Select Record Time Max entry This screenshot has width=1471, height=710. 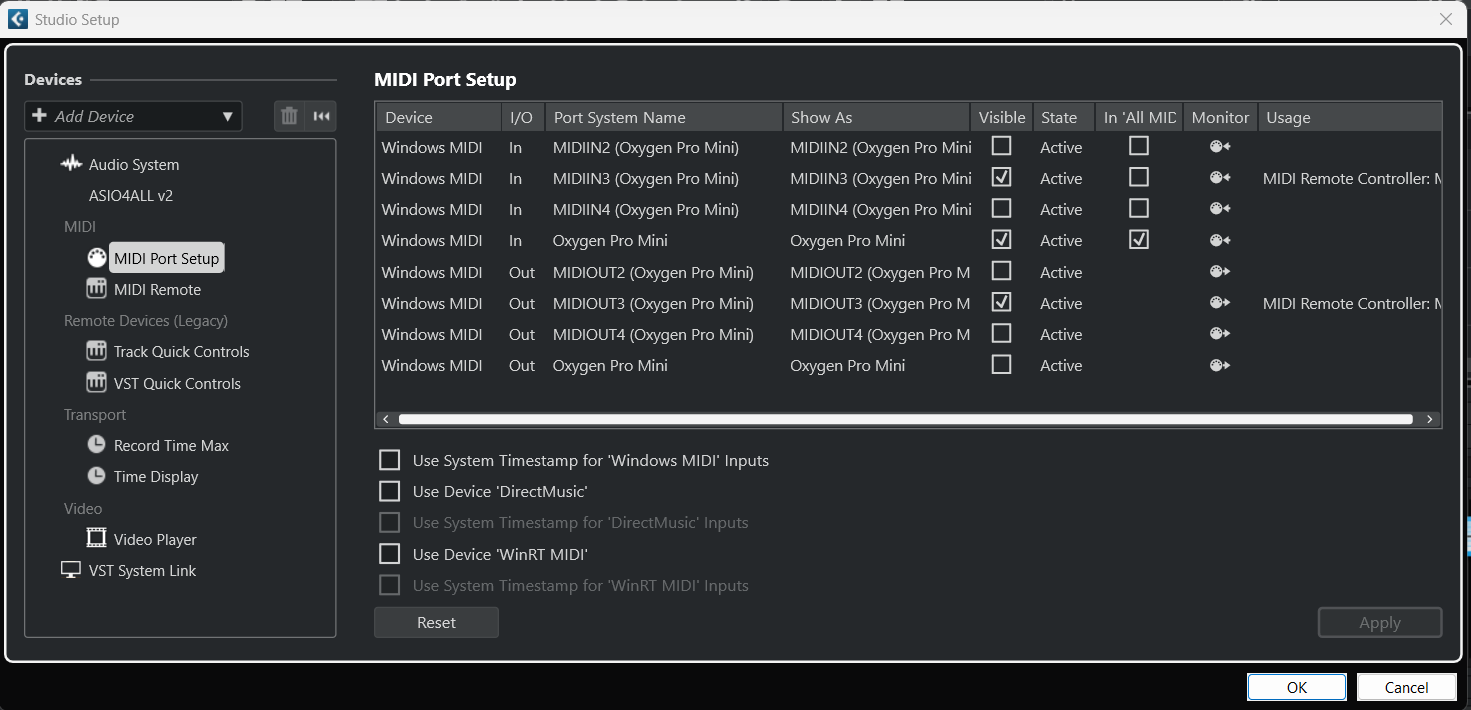[171, 445]
